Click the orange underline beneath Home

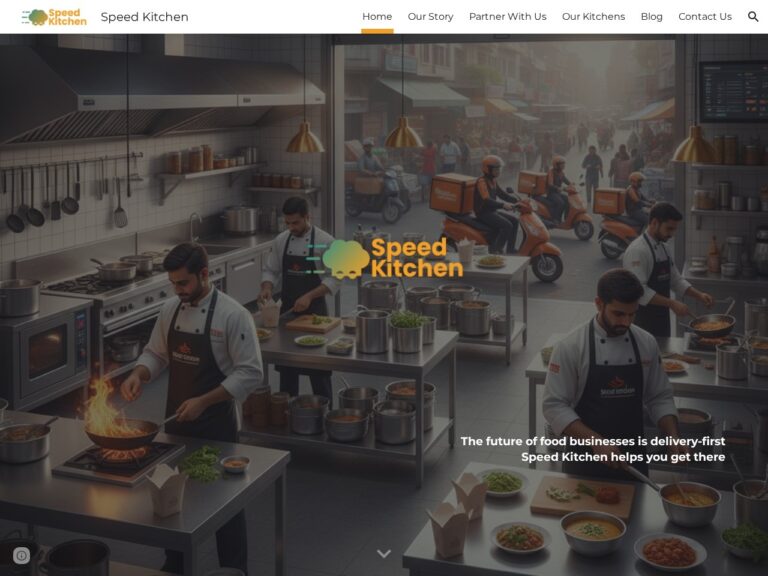coord(377,31)
